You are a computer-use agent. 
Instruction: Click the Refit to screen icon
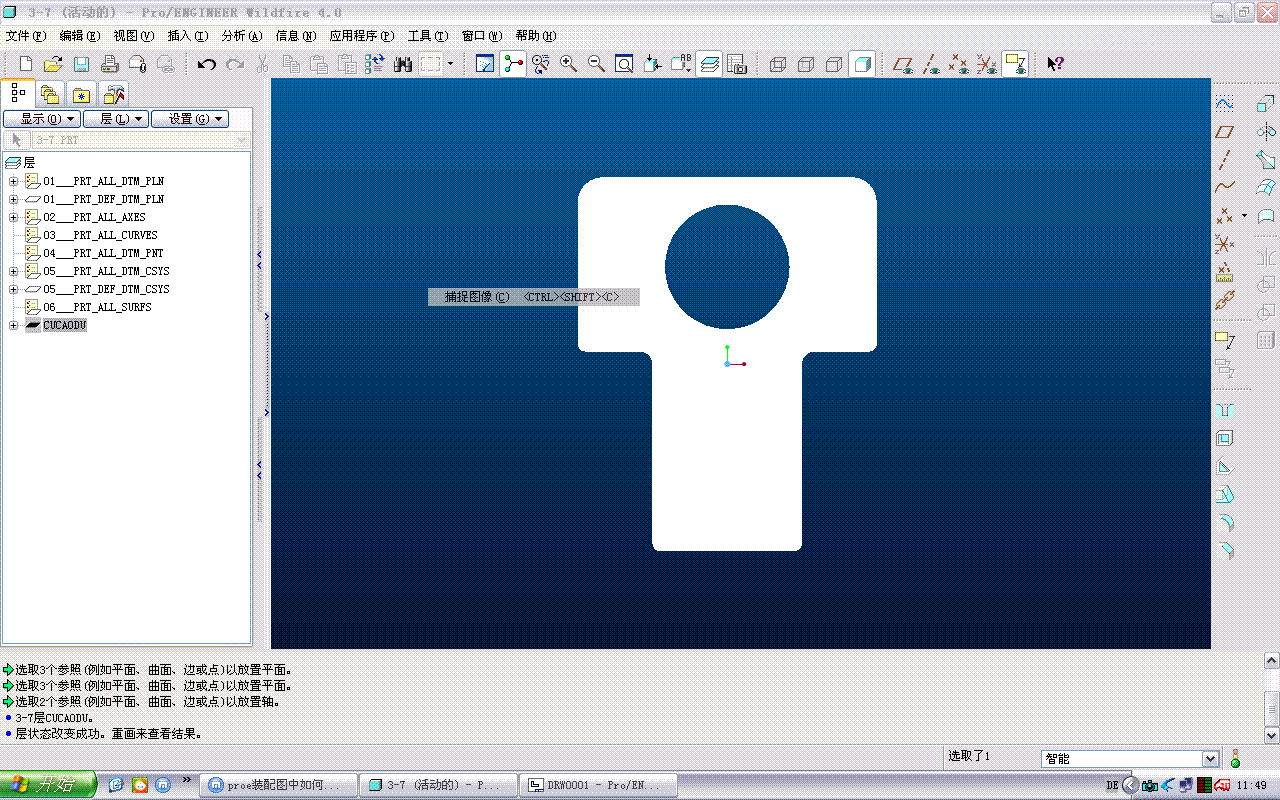[x=624, y=64]
